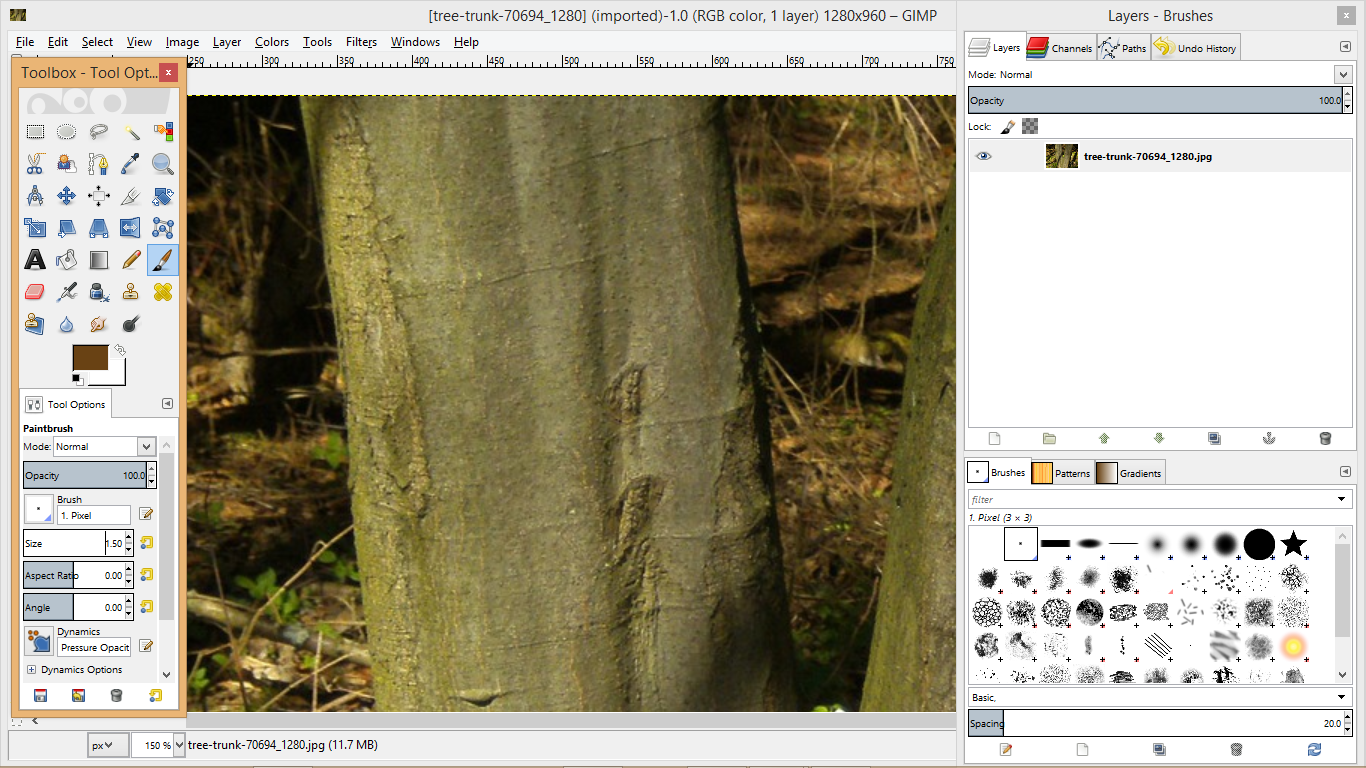Screen dimensions: 1366x768
Task: Enable the lock alpha channel toggle
Action: pyautogui.click(x=1031, y=126)
